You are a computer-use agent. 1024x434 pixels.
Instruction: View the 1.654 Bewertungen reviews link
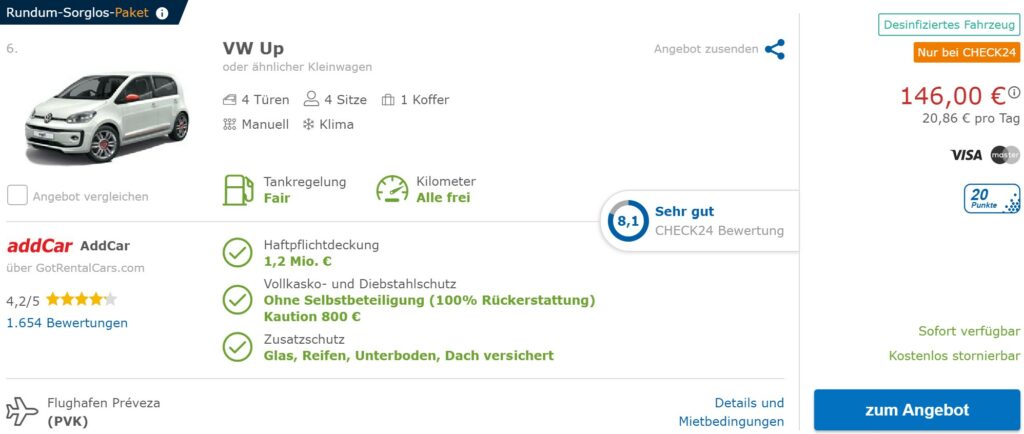click(67, 323)
